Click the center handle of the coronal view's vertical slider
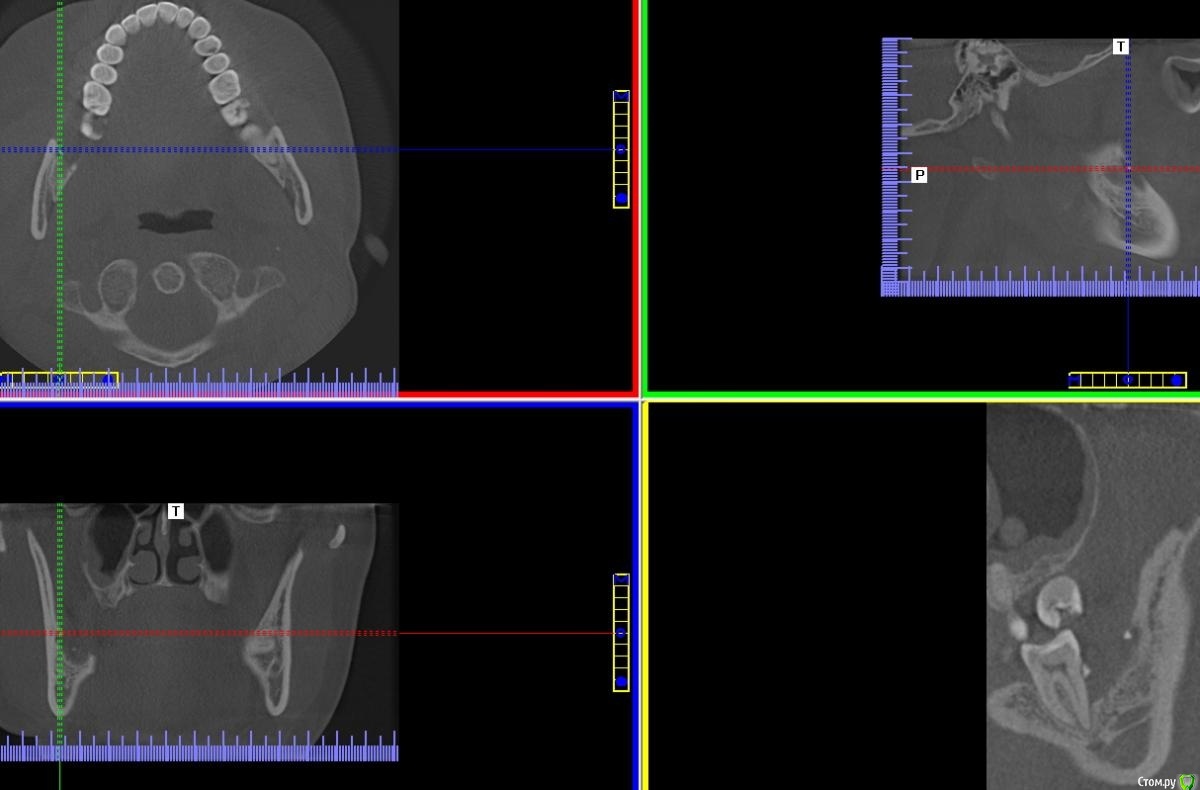The width and height of the screenshot is (1200, 790). coord(621,633)
